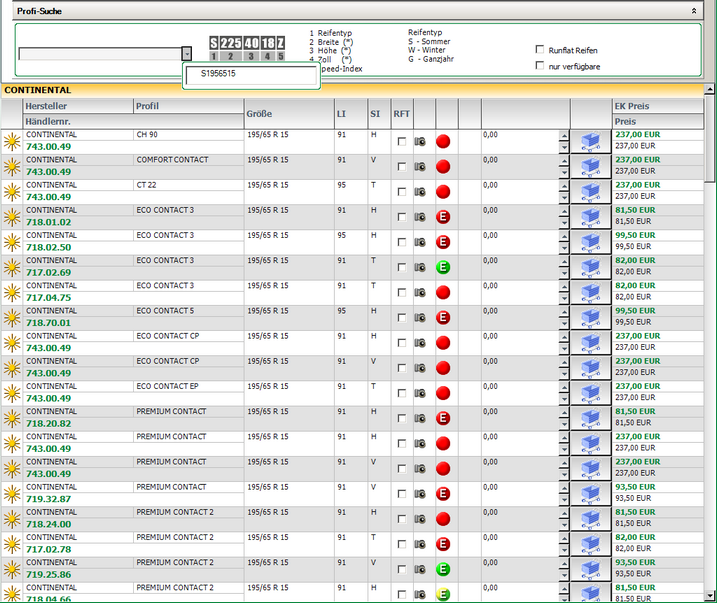Decrease quantity for CT 22 row
The height and width of the screenshot is (603, 717).
(564, 197)
